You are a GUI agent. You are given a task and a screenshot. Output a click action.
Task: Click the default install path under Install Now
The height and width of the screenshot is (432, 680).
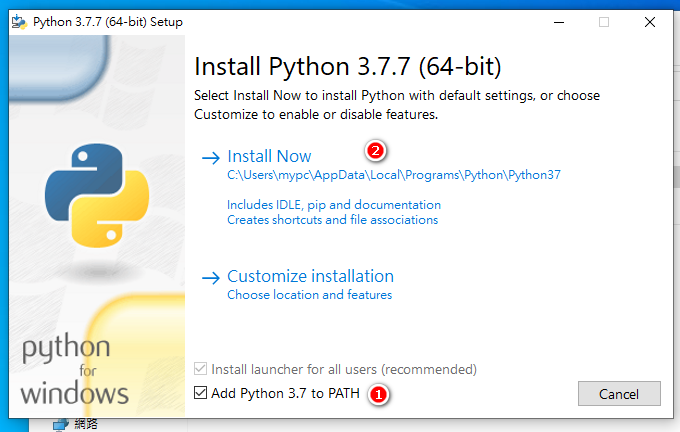pyautogui.click(x=394, y=174)
